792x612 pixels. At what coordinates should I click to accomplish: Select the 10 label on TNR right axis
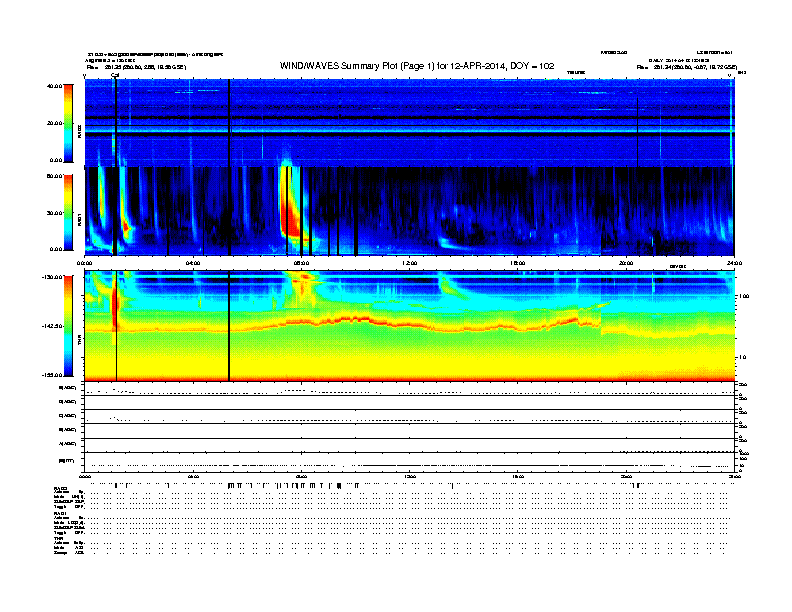point(744,357)
